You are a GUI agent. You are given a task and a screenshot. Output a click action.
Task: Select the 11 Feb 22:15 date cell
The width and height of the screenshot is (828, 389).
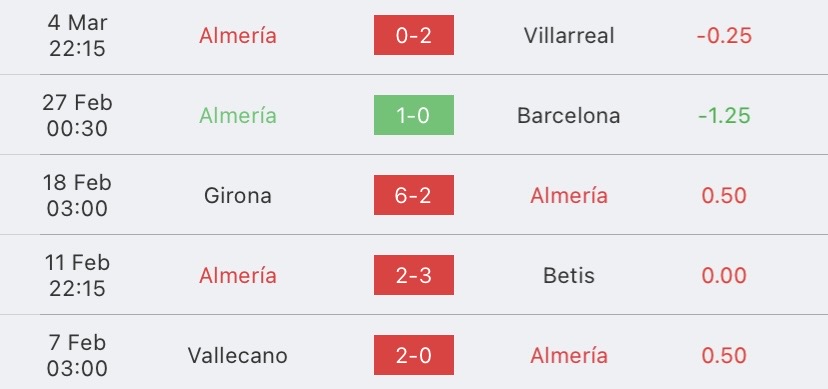[x=77, y=275]
